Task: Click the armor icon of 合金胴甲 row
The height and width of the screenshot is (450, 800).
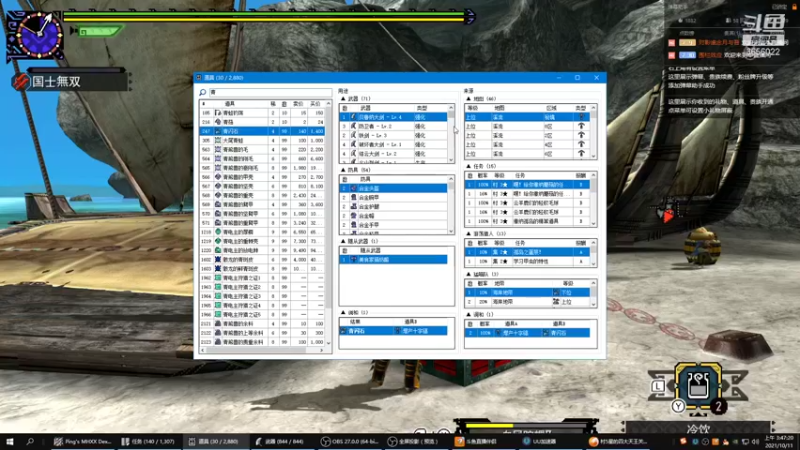Action: (353, 197)
